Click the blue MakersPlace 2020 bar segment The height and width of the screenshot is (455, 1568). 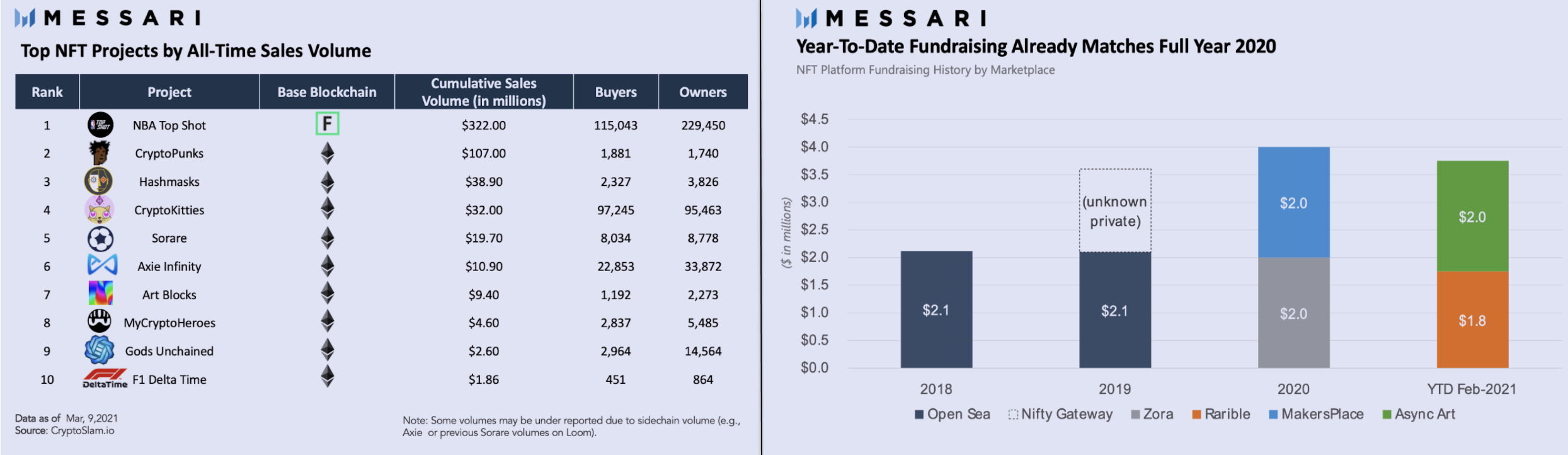click(1293, 202)
